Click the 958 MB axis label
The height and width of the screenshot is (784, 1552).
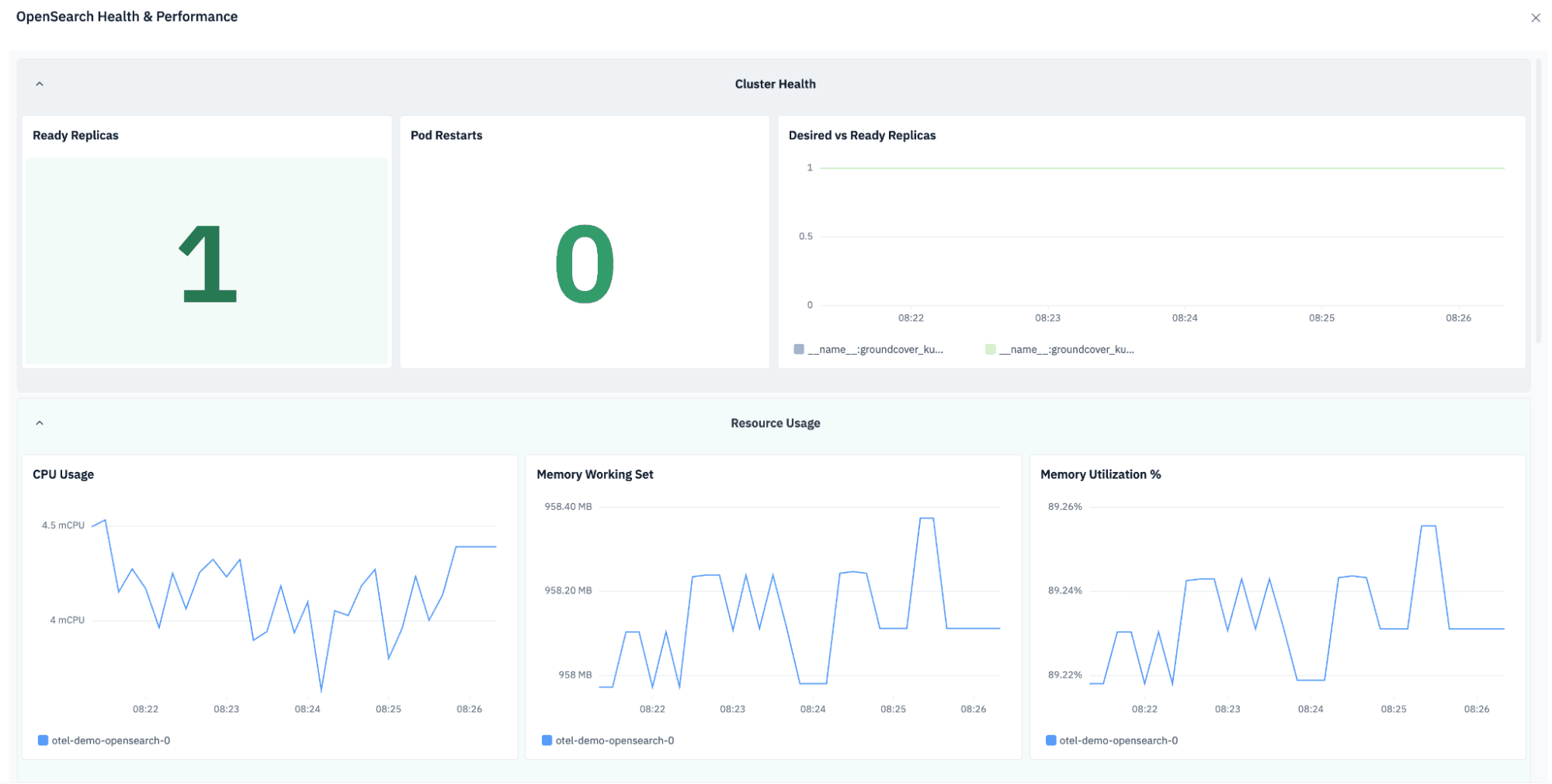tap(575, 675)
